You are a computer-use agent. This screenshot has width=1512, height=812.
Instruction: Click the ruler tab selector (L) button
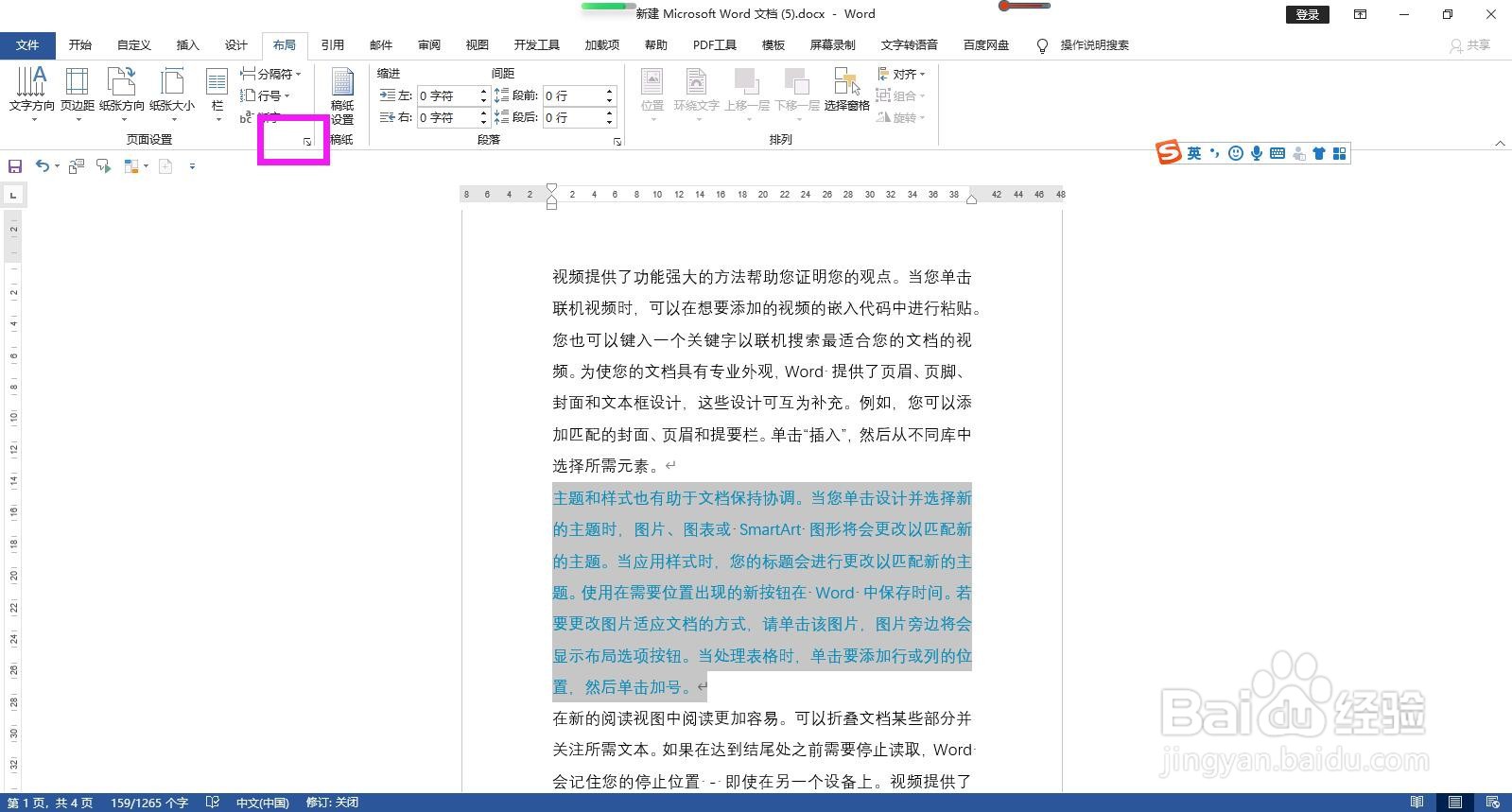pyautogui.click(x=13, y=195)
